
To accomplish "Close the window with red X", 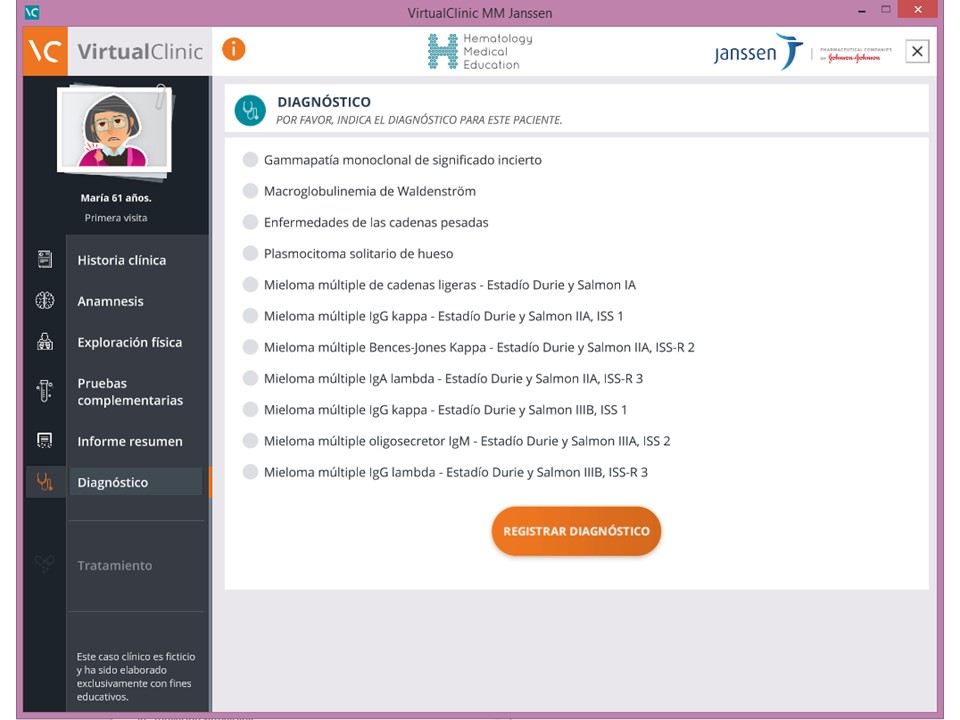I will coord(917,9).
